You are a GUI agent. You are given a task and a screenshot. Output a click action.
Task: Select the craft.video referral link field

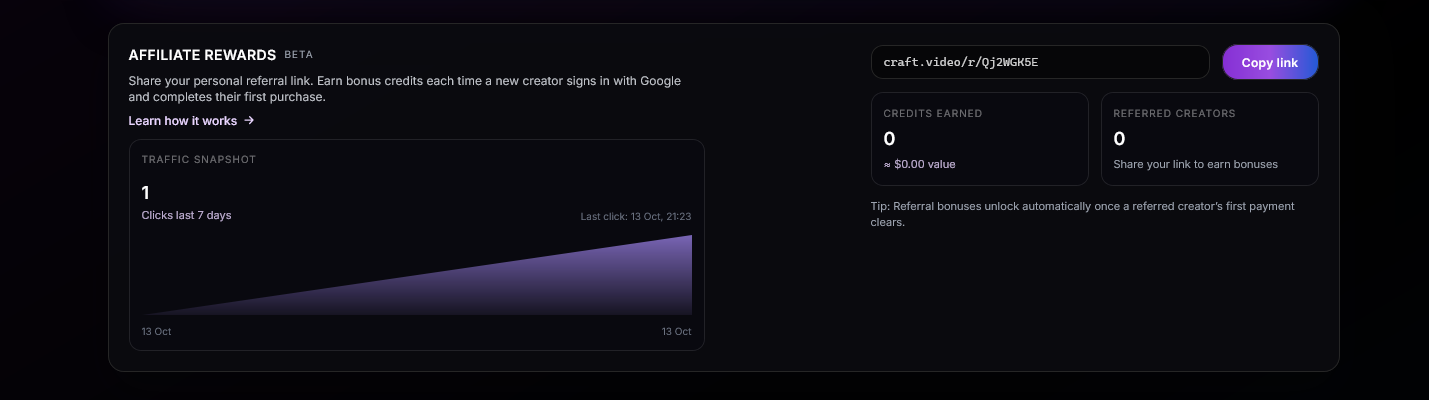click(x=1040, y=62)
